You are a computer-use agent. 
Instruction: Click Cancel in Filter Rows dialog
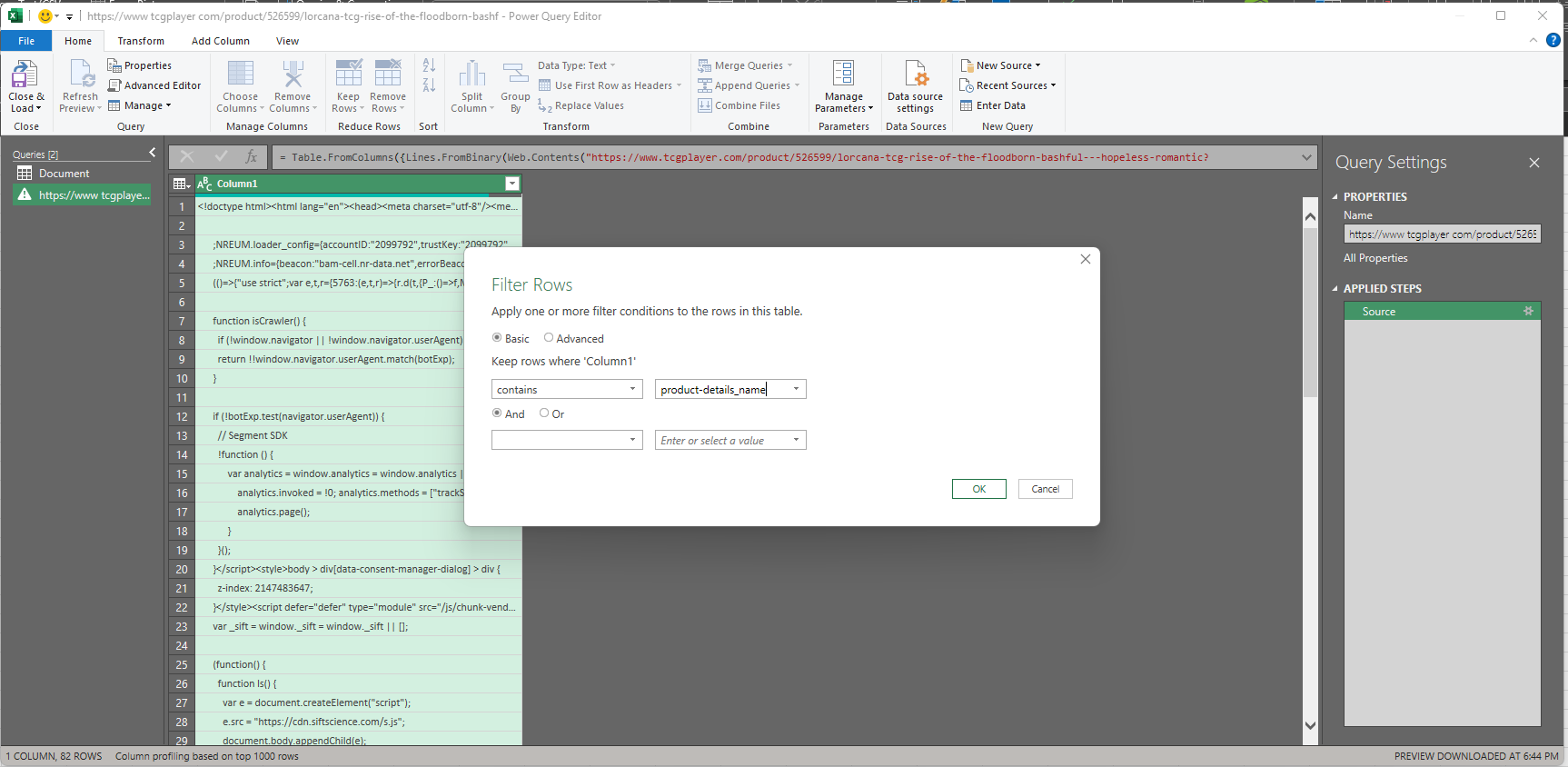[1046, 489]
